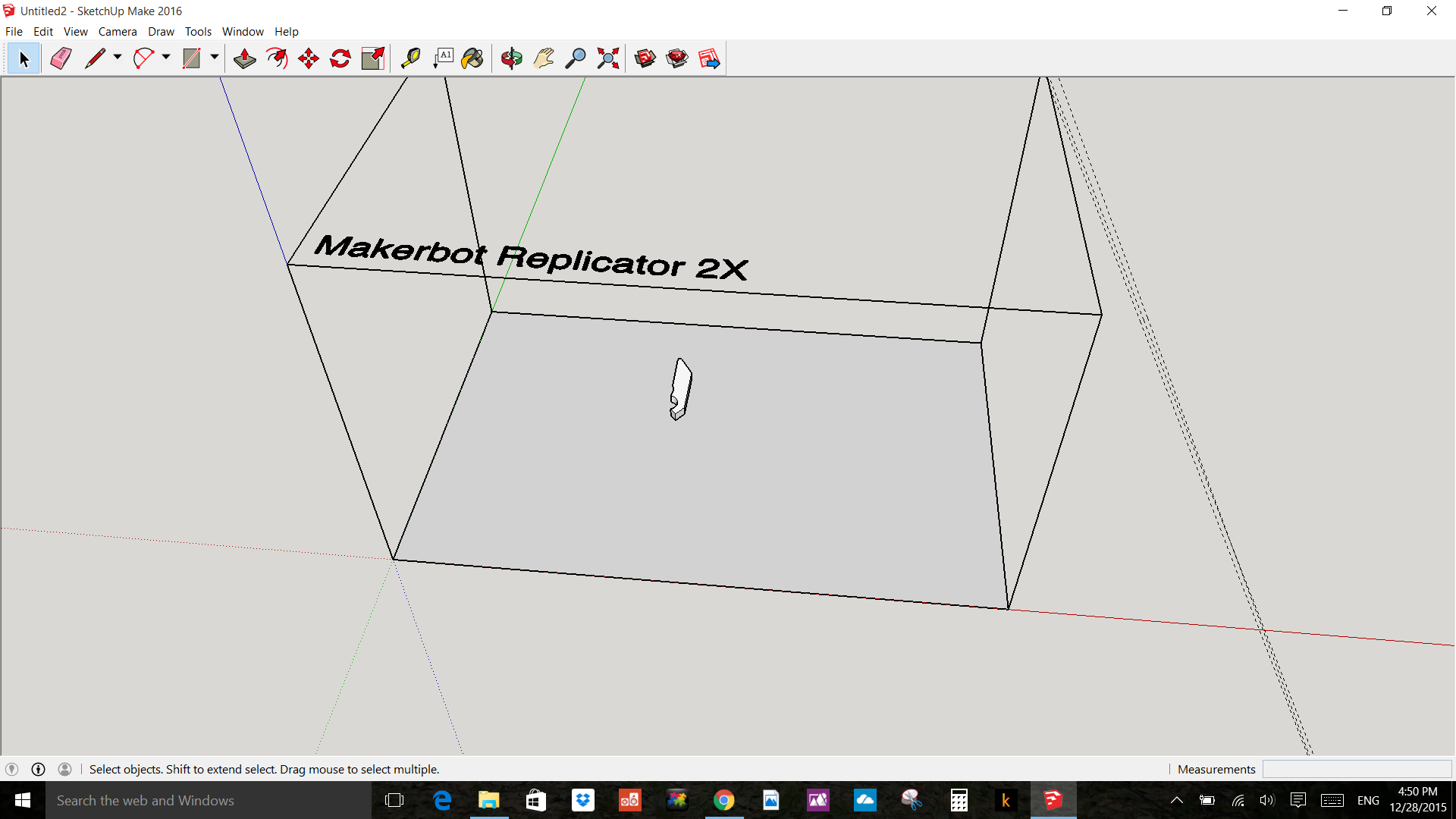Open the clock showing 4:50 PM
Viewport: 1456px width, 819px height.
coord(1417,800)
